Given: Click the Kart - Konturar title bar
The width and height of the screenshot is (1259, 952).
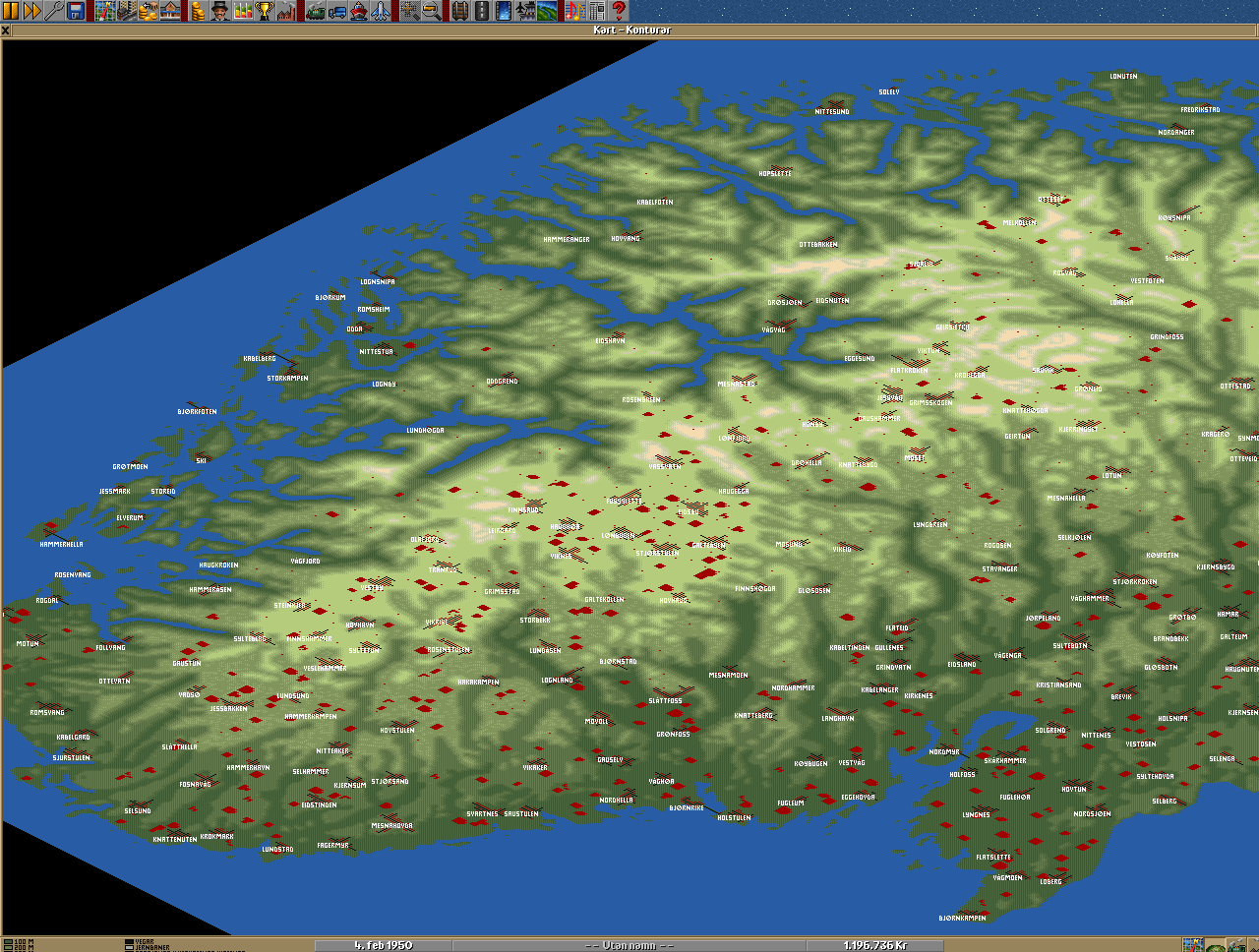Looking at the screenshot, I should tap(634, 30).
